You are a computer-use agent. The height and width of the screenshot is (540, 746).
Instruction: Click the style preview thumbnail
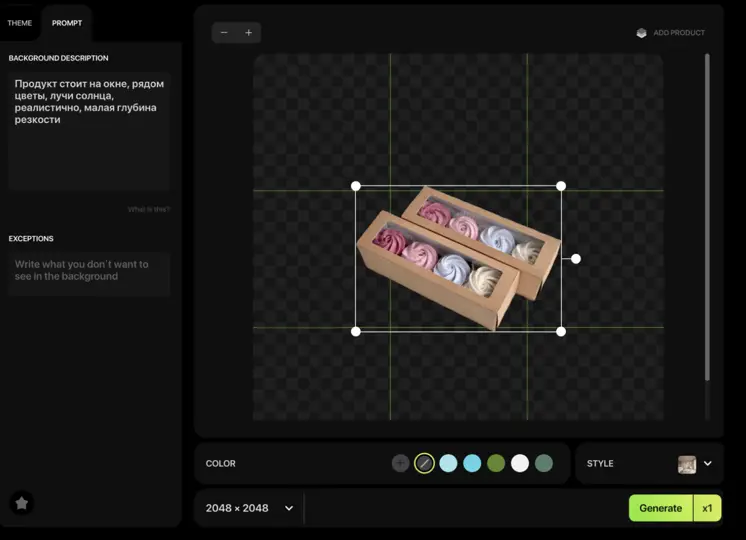point(687,464)
